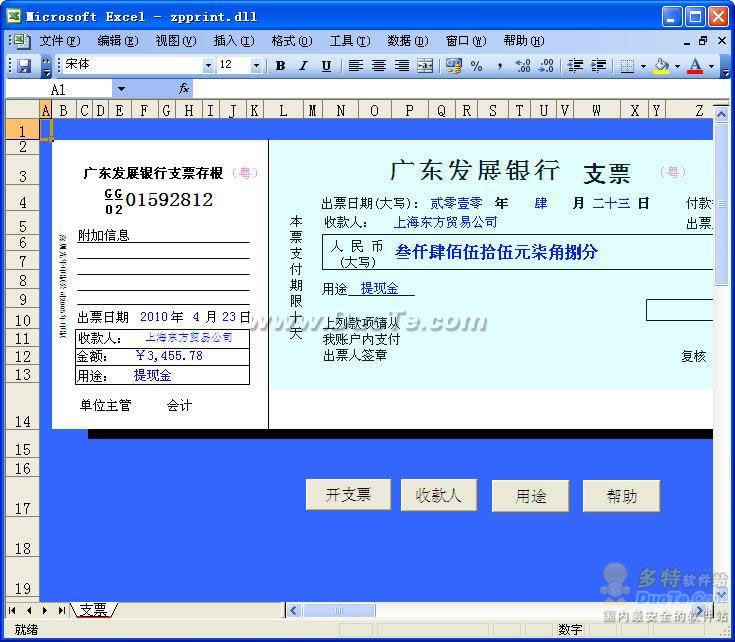This screenshot has height=642, width=735.
Task: Open 帮助 menu
Action: (524, 41)
